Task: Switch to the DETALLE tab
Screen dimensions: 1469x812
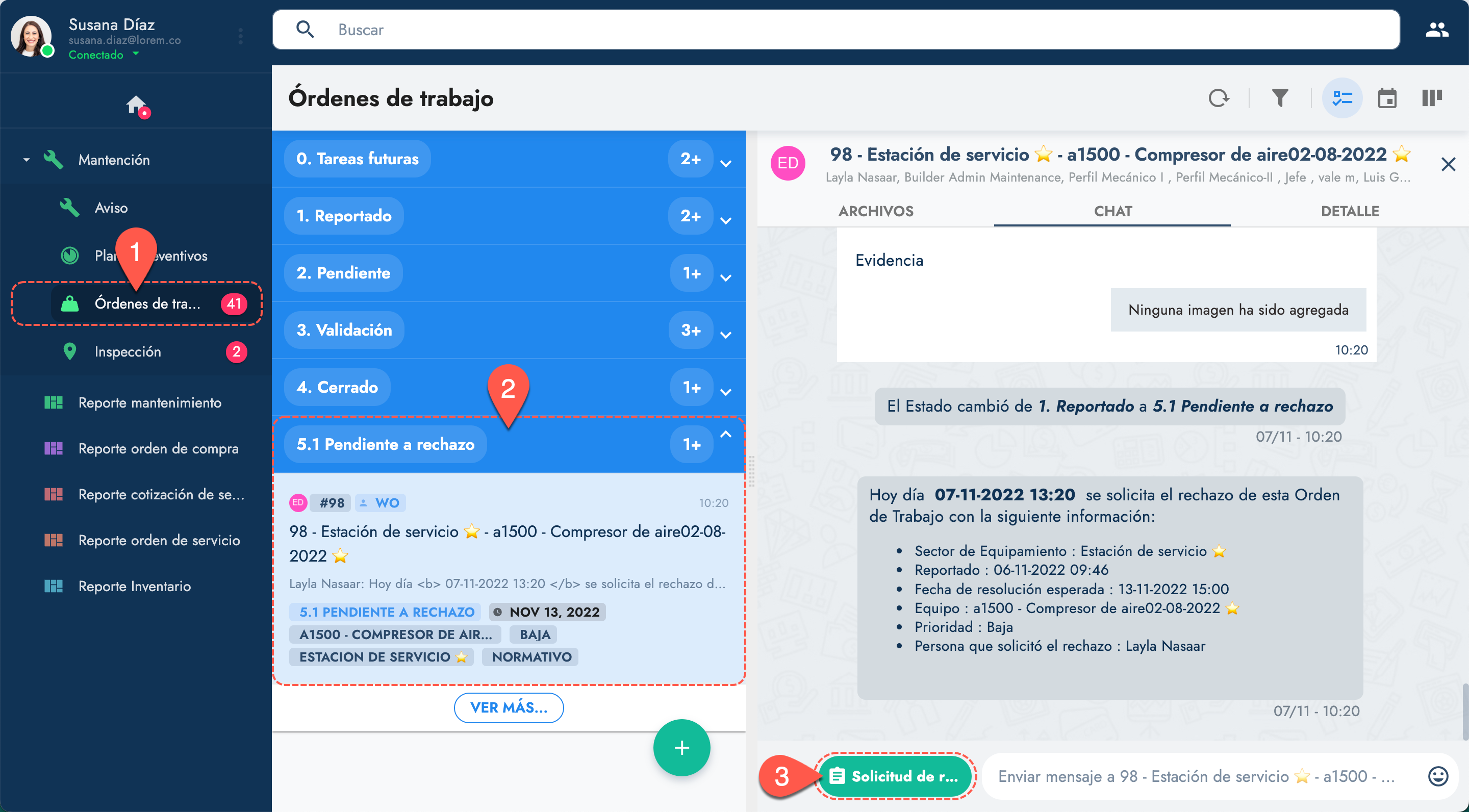Action: 1349,211
